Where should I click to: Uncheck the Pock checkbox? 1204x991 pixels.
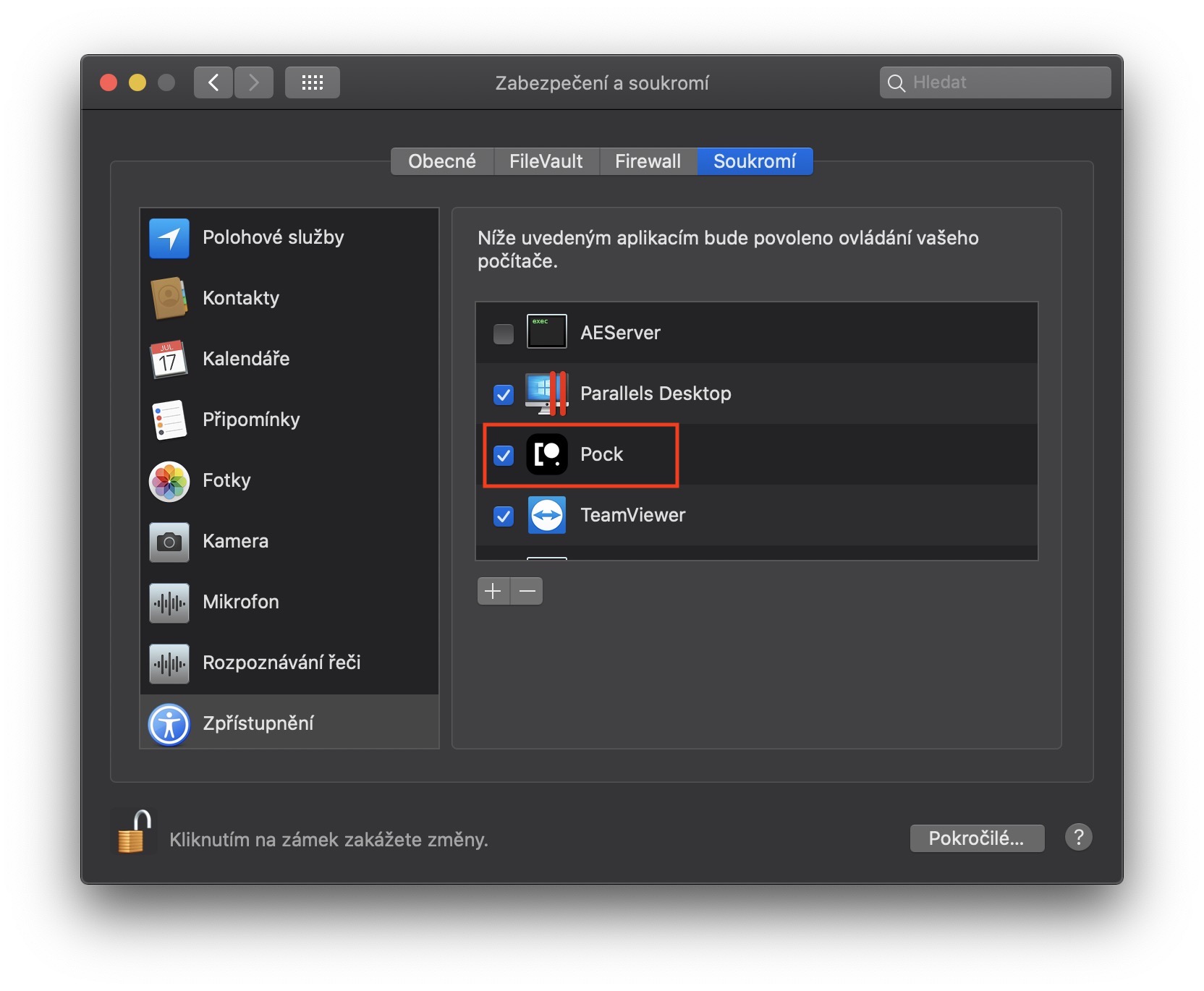point(504,455)
